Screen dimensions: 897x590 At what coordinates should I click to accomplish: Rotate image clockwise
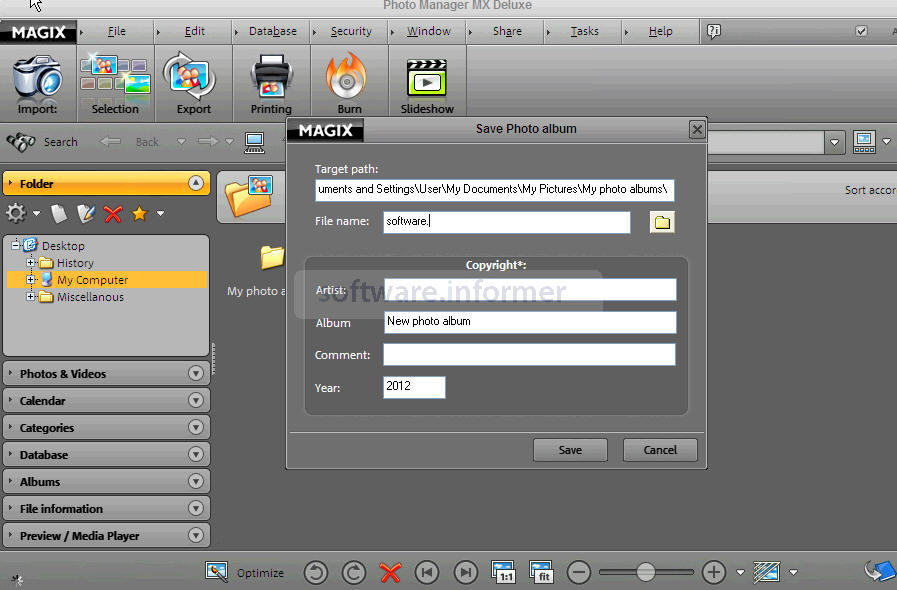tap(354, 572)
